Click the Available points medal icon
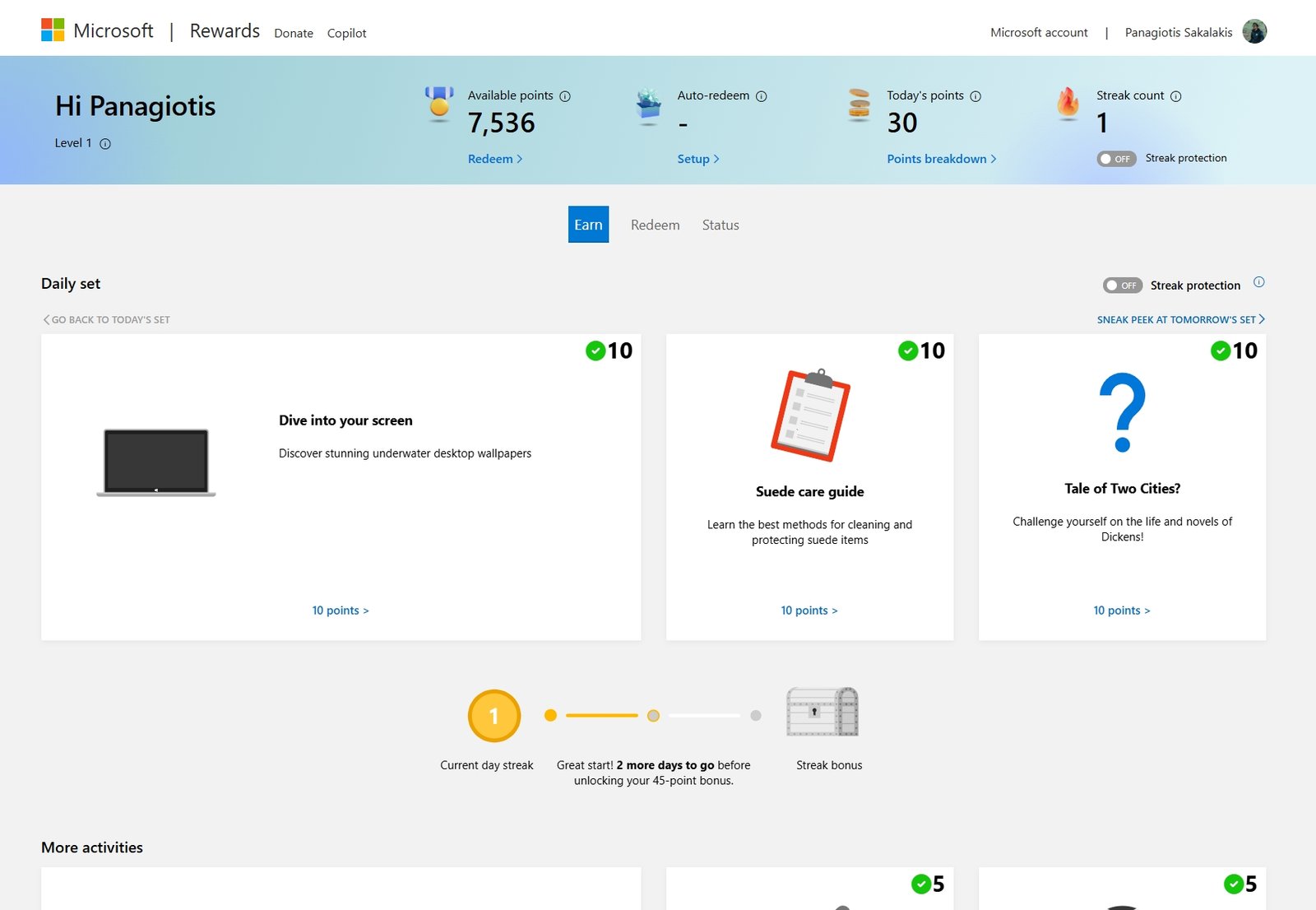Screen dimensions: 1316x910 click(x=439, y=104)
